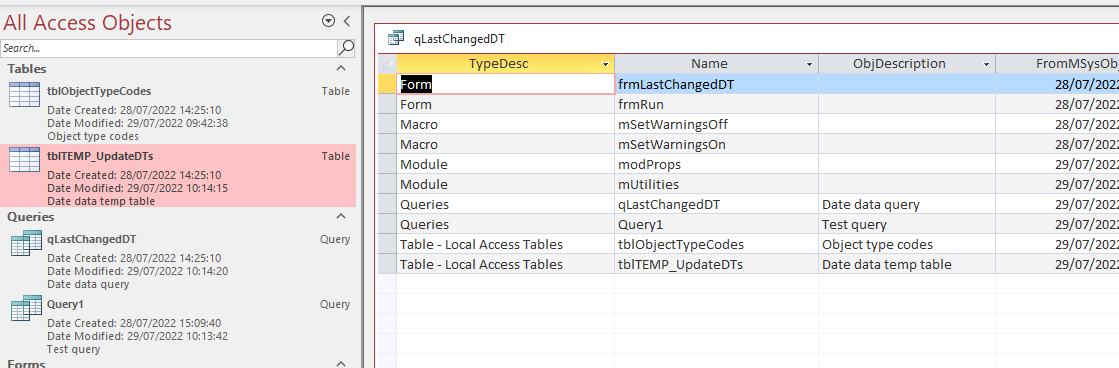
Task: Select tblTEMP_UpdateDTs in the navigation pane
Action: [x=177, y=175]
